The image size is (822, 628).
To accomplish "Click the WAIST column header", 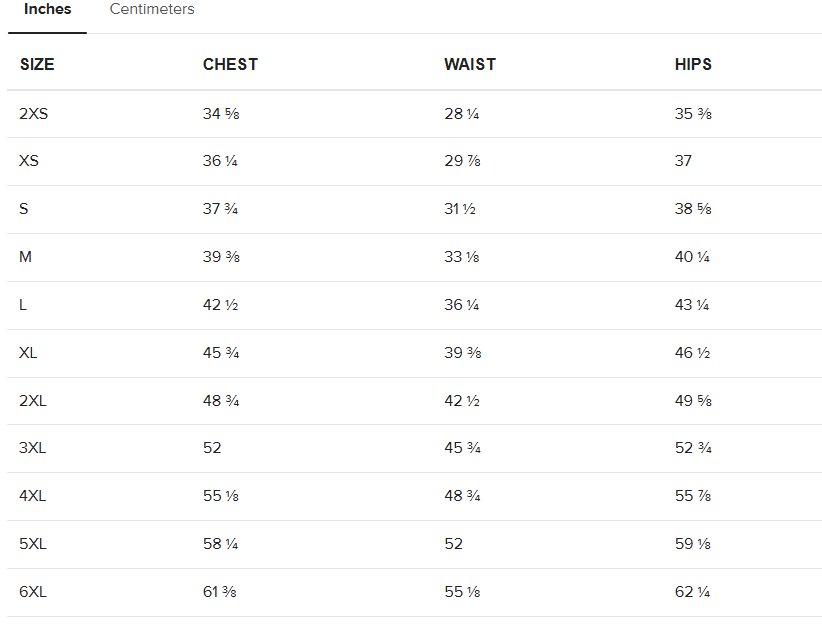I will coord(470,64).
